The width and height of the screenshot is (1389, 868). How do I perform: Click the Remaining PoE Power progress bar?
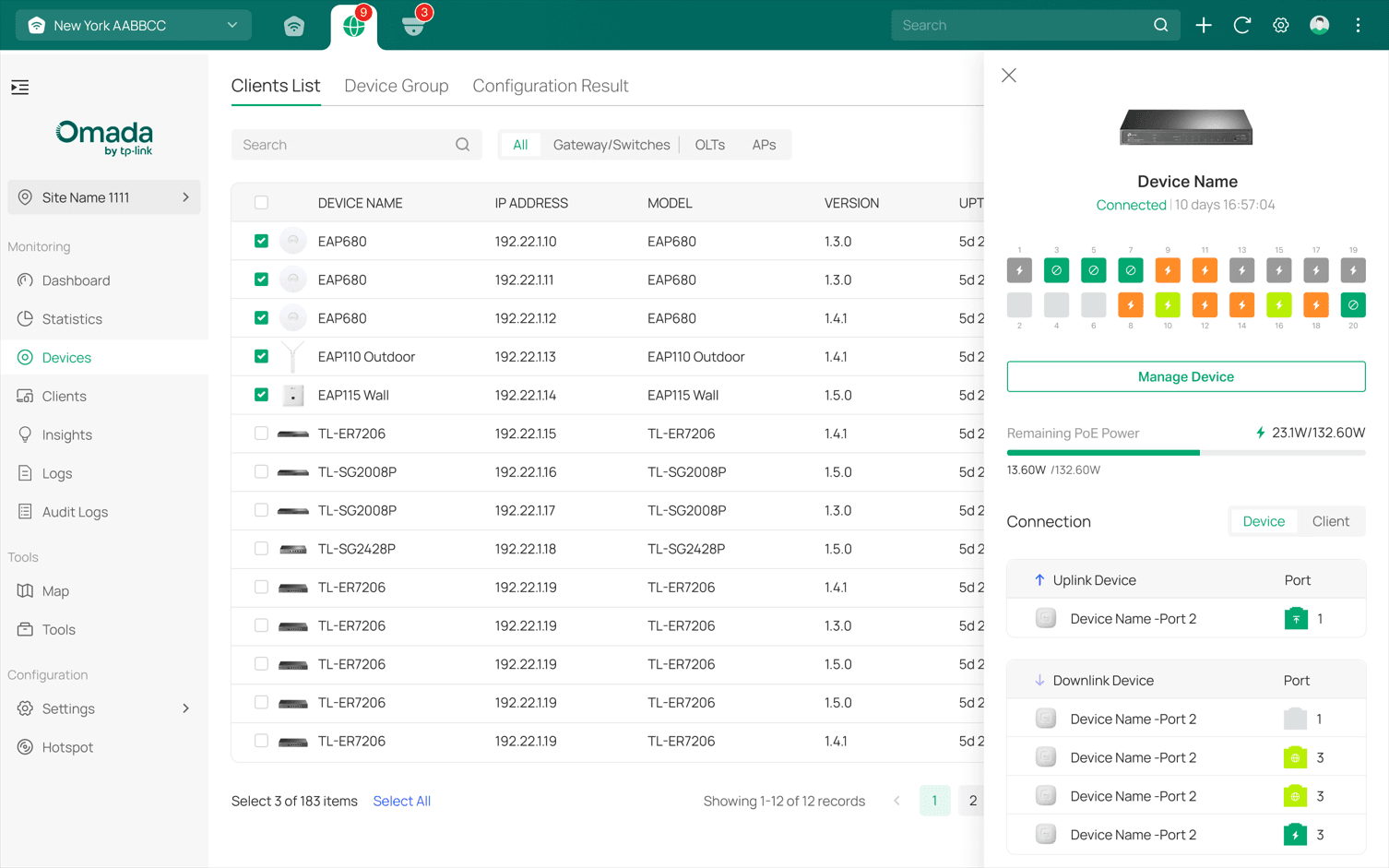(x=1185, y=452)
